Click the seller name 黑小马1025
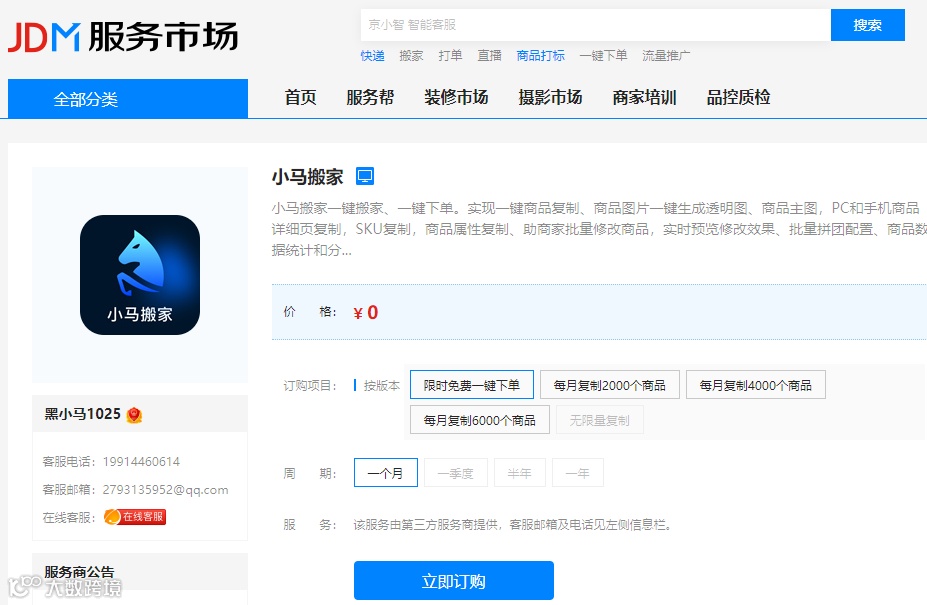The image size is (927, 605). 82,414
